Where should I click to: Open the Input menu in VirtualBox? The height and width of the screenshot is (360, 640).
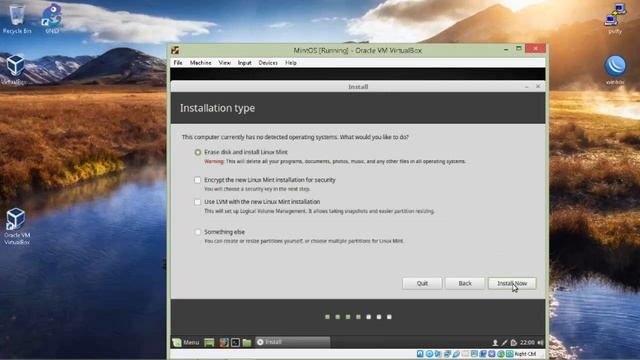click(244, 63)
